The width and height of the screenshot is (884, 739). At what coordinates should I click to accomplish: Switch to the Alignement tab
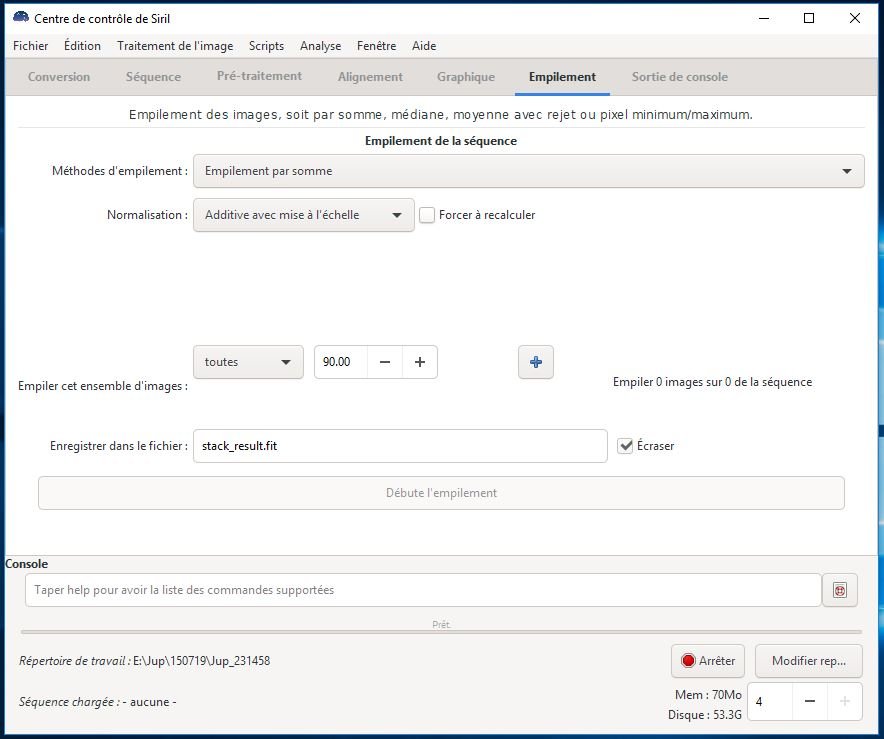[370, 77]
